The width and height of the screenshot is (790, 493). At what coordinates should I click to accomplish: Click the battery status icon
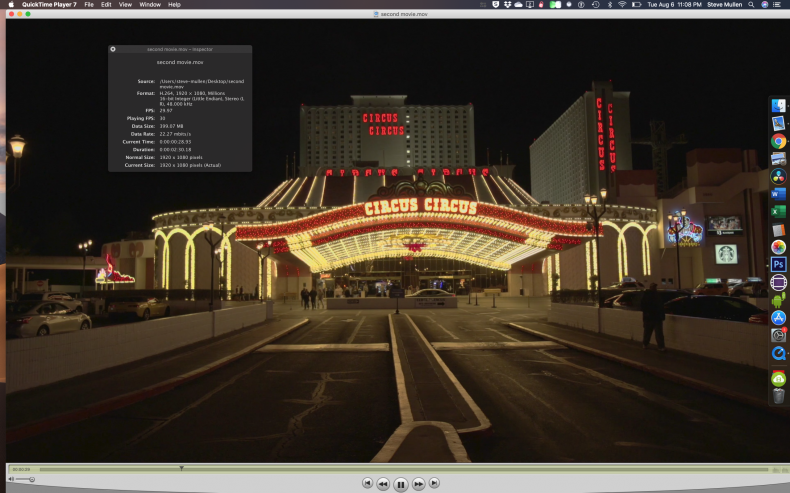click(636, 5)
